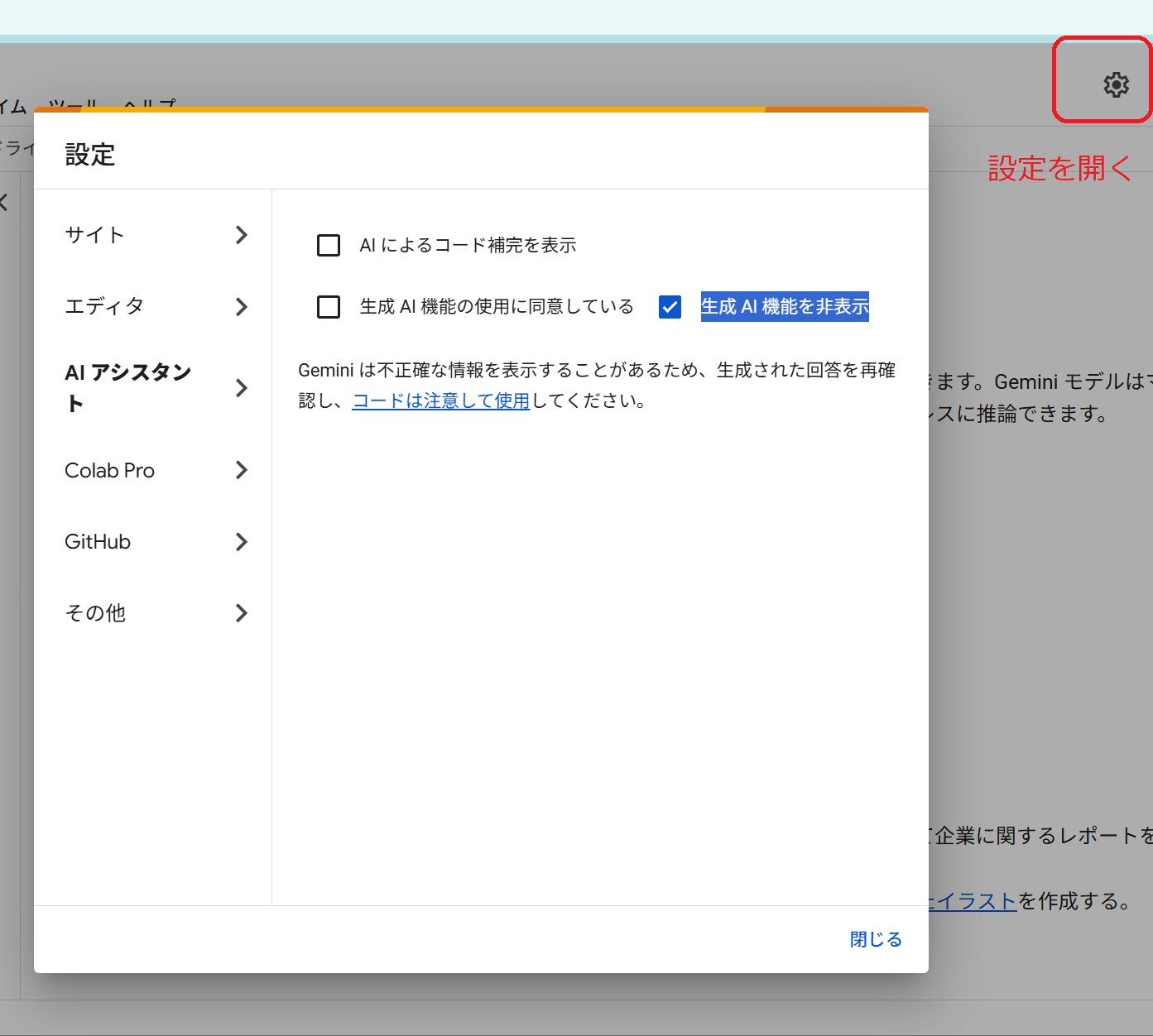Screen dimensions: 1153x1036
Task: Open the GitHub settings category
Action: pos(153,541)
